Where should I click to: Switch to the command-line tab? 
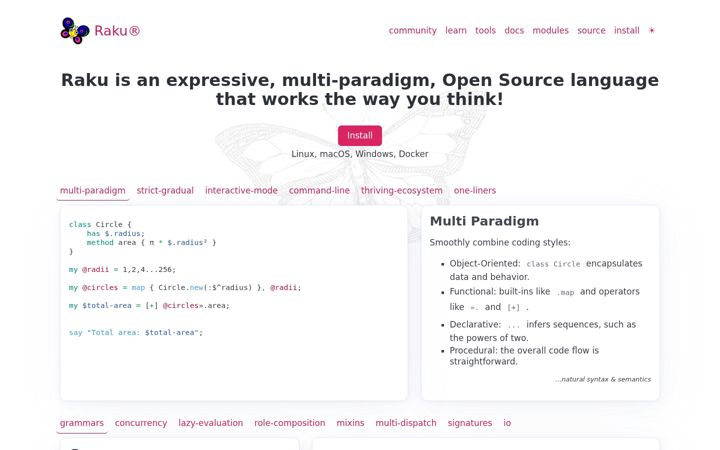[x=319, y=190]
